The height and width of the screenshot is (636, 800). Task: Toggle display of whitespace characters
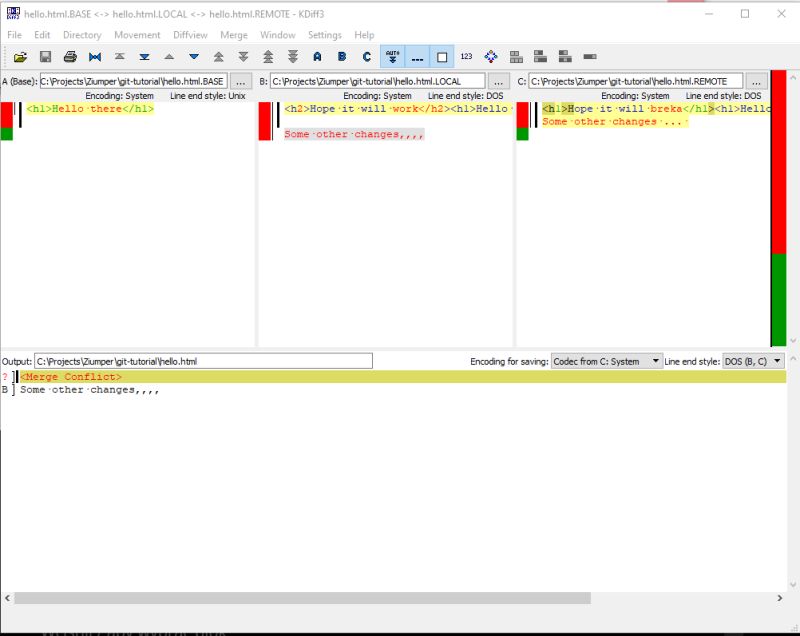tap(415, 55)
